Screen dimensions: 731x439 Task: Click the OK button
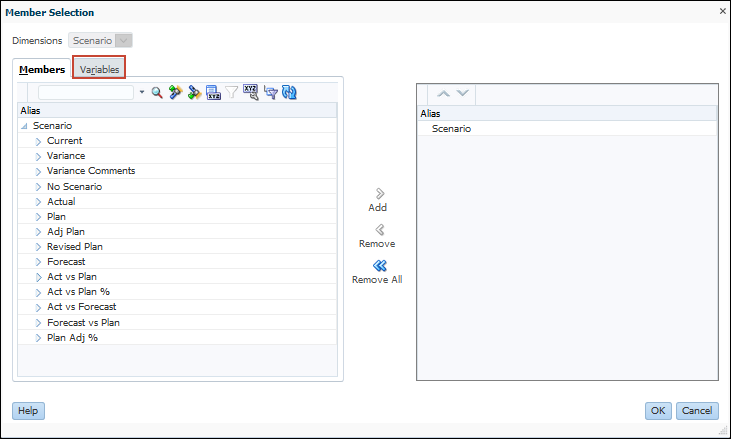coord(658,411)
